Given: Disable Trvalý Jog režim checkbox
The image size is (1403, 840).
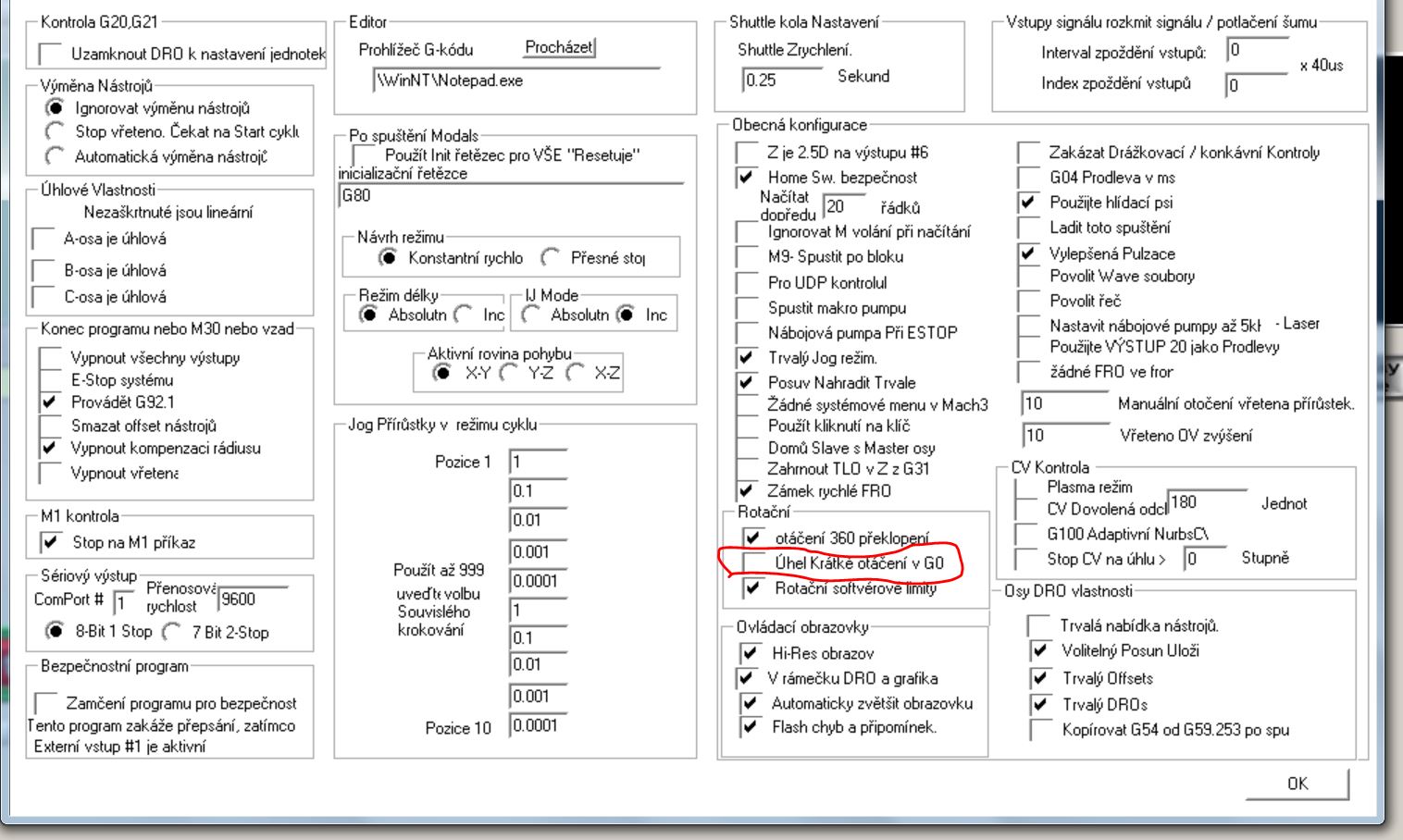Looking at the screenshot, I should [x=746, y=358].
